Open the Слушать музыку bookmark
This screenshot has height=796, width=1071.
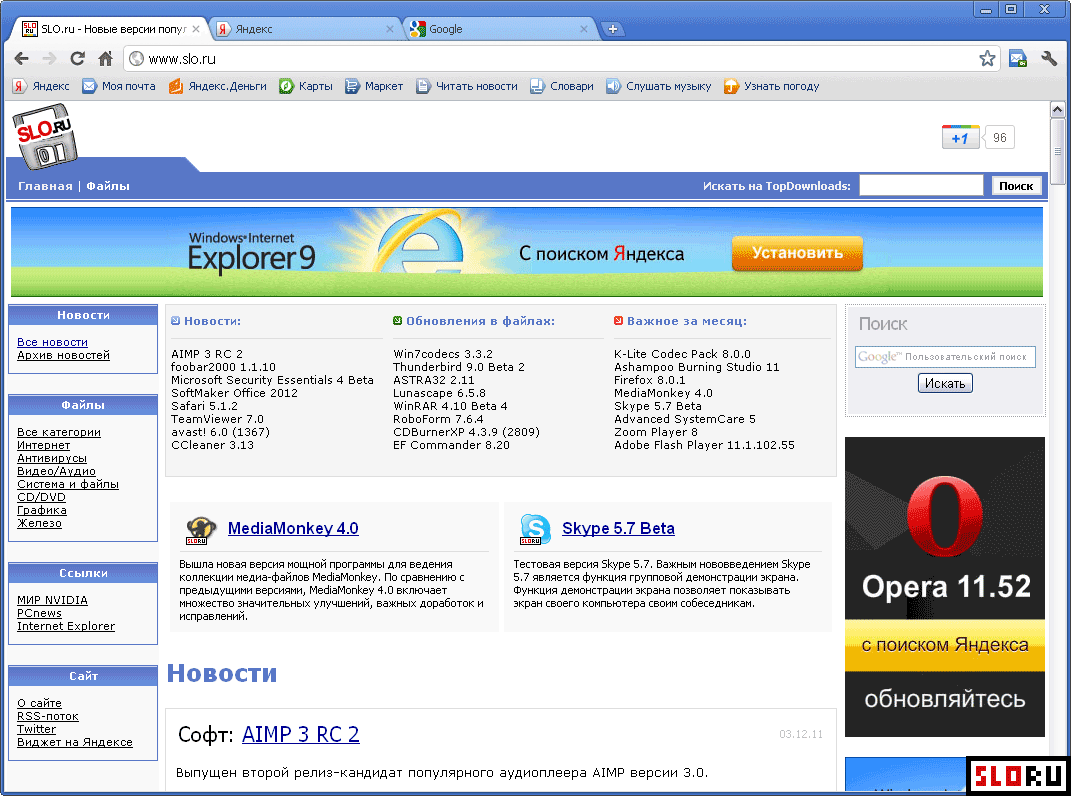658,86
